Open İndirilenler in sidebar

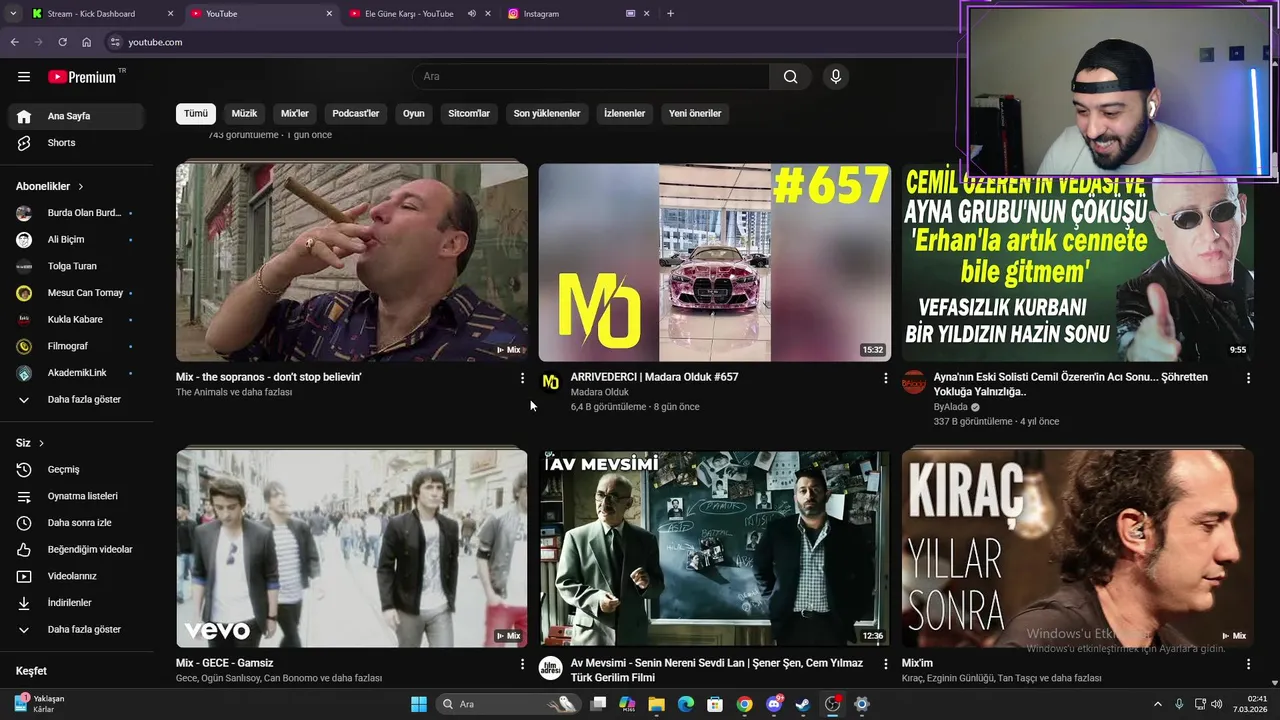[77, 603]
